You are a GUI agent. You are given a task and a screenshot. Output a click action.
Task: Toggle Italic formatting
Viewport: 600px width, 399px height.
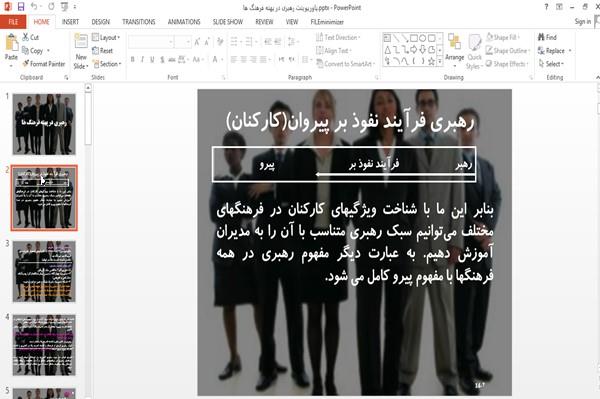click(142, 59)
